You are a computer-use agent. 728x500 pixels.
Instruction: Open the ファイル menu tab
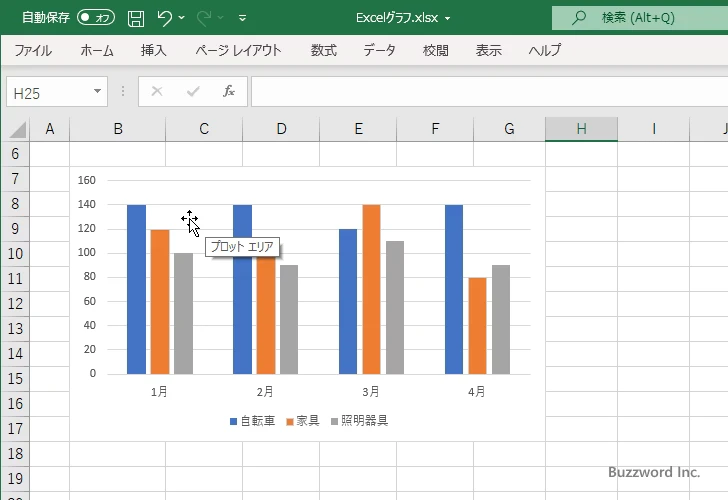click(32, 50)
